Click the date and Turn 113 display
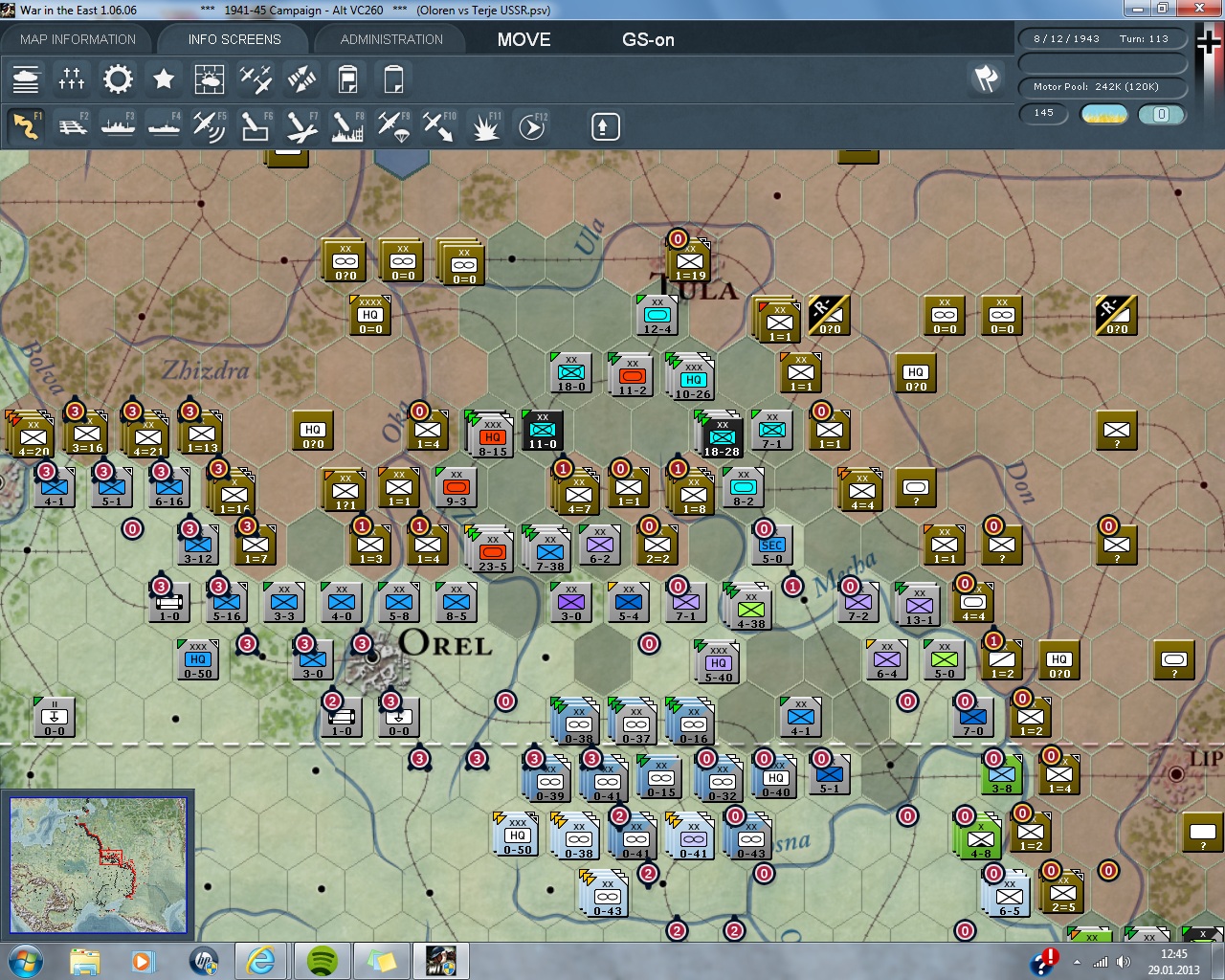 (x=1102, y=39)
